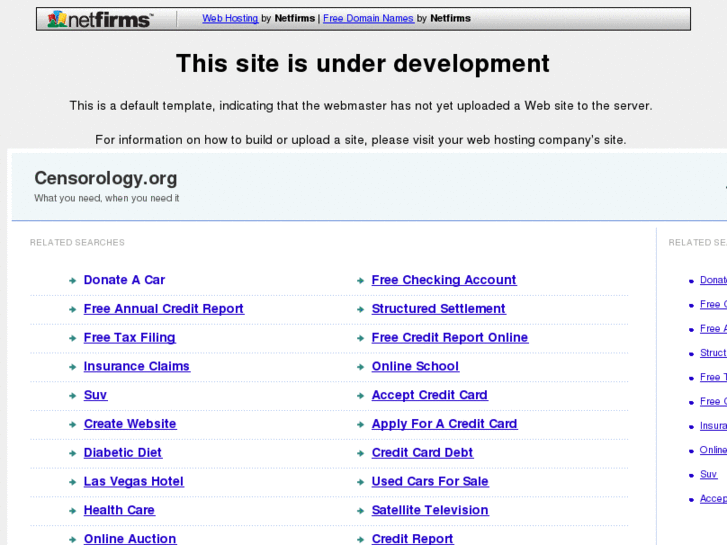
Task: Open the Apply For A Credit Card link
Action: [x=444, y=423]
